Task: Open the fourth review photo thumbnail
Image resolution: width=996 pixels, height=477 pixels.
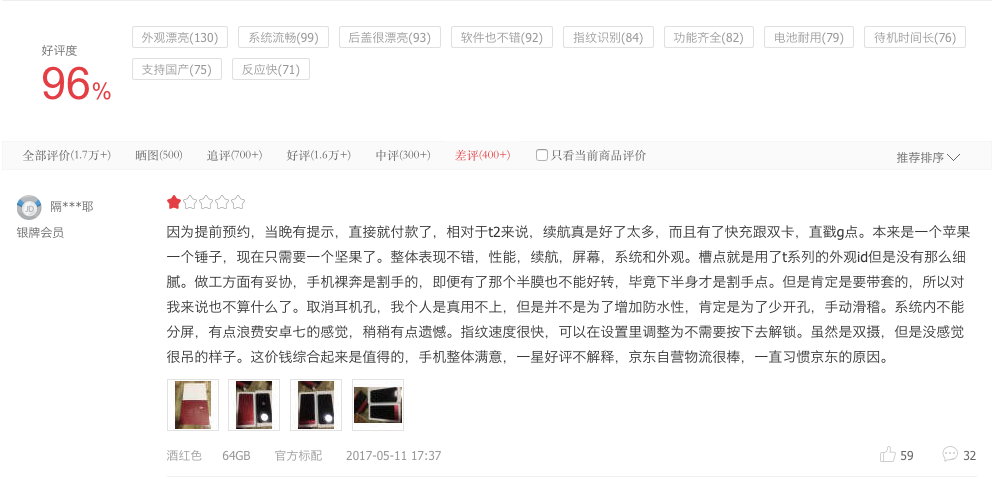Action: coord(378,405)
